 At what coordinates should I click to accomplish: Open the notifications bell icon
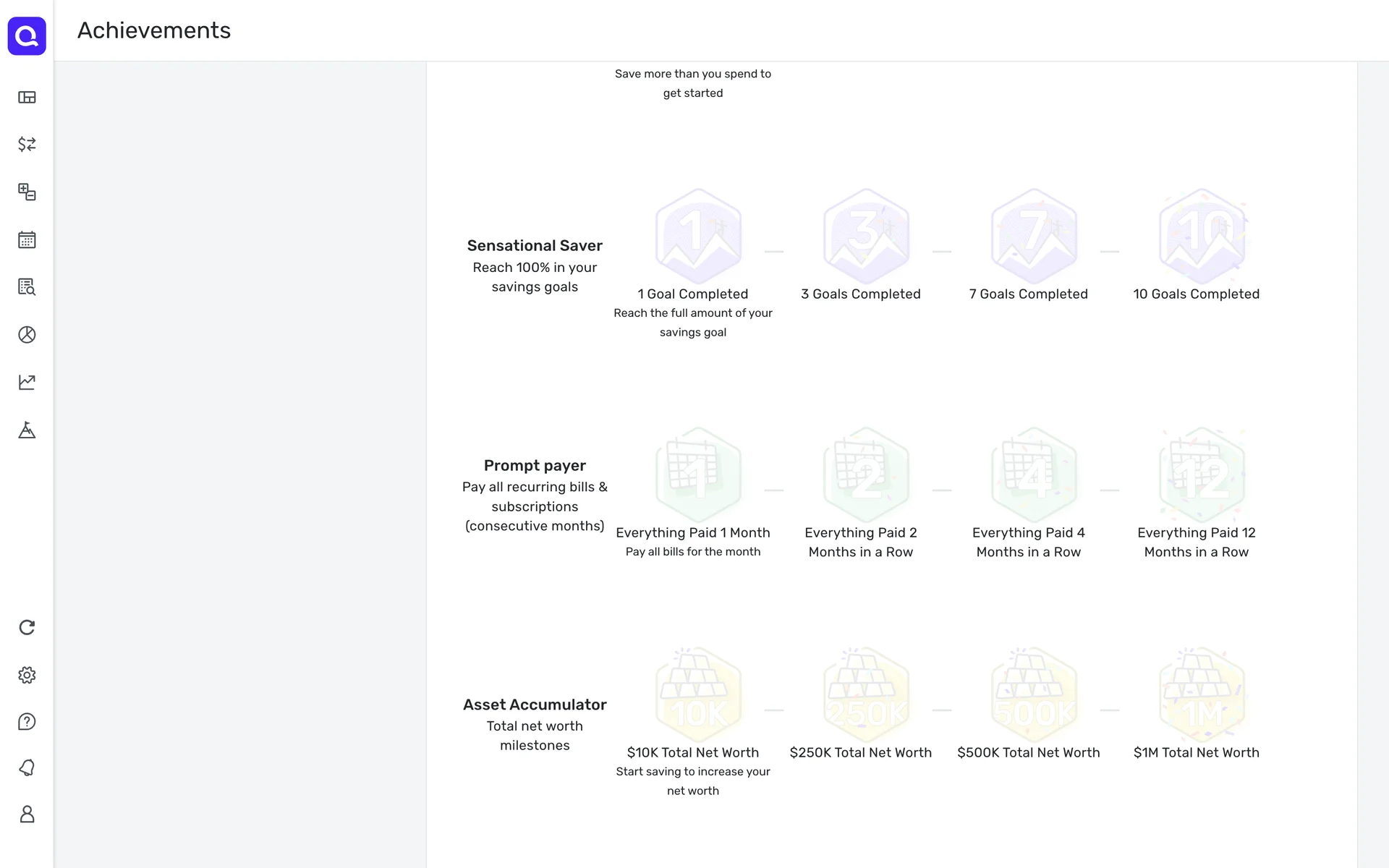point(27,767)
